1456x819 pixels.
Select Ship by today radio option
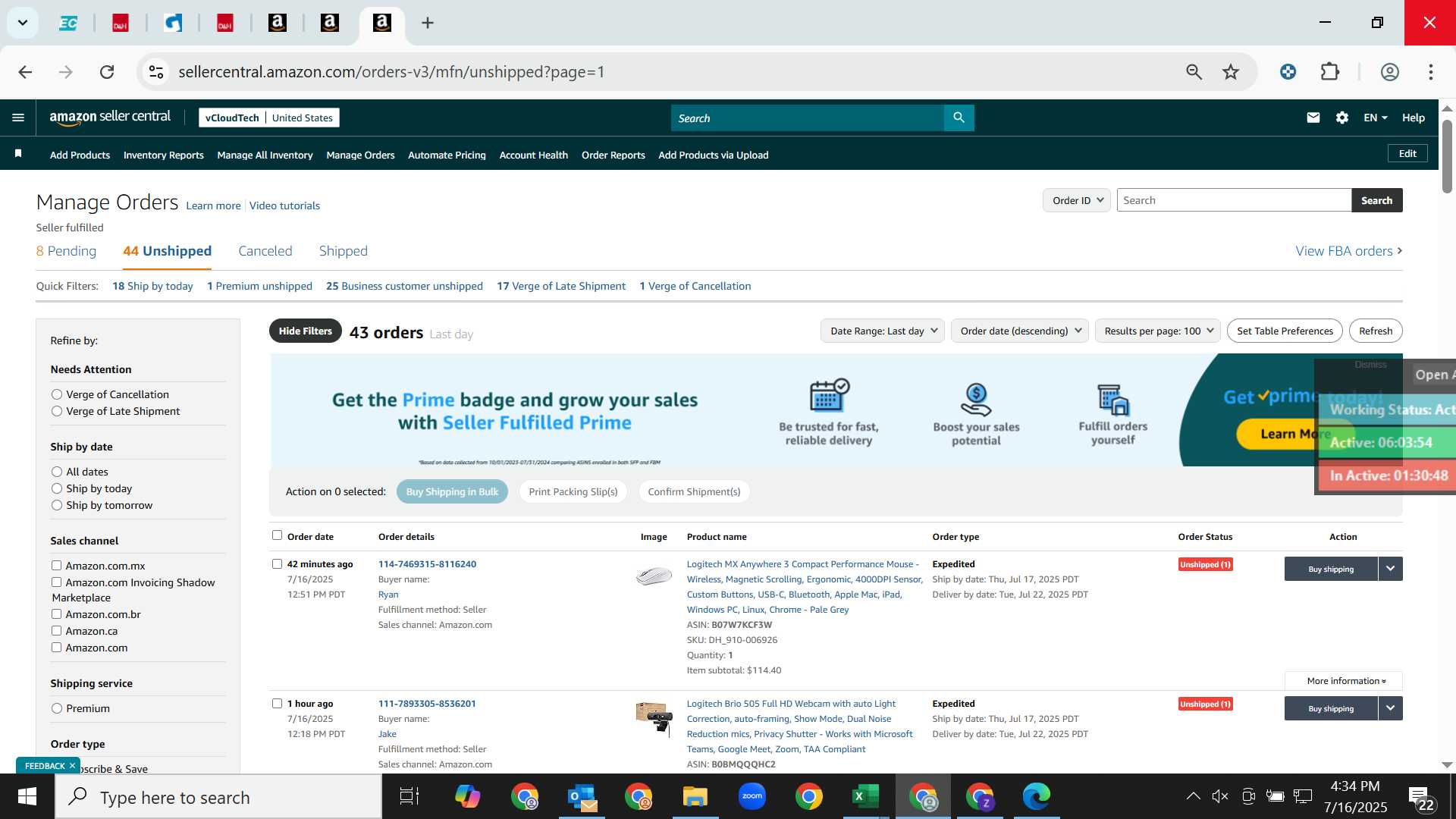pyautogui.click(x=57, y=488)
